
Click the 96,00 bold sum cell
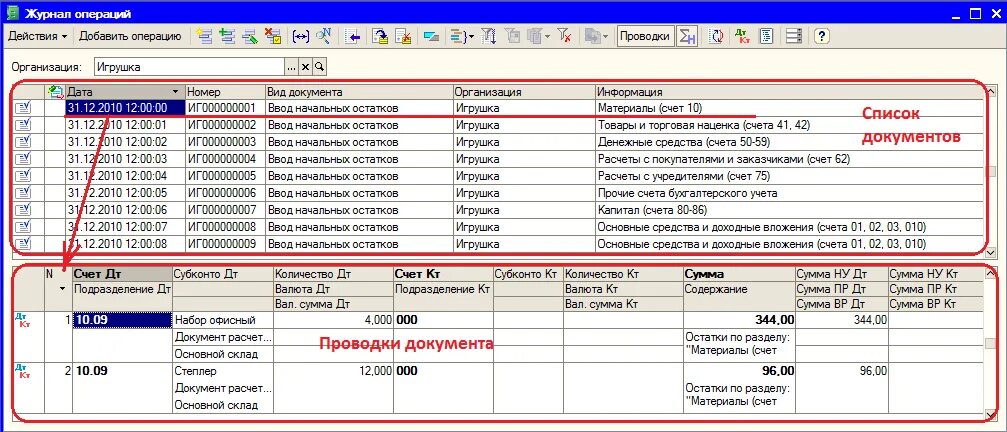click(x=739, y=371)
